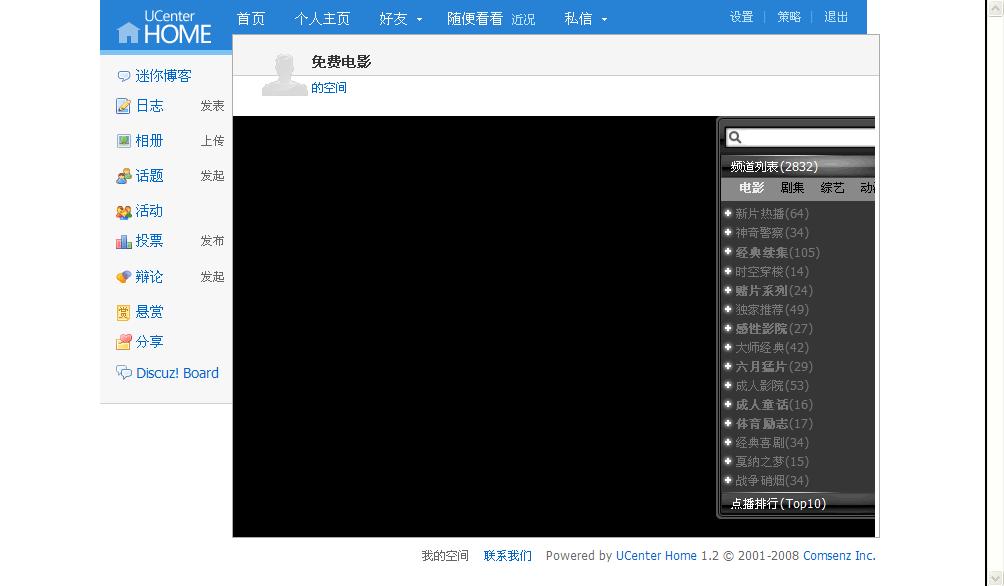The image size is (1004, 586).
Task: Click the 辩论 icon
Action: tap(124, 277)
